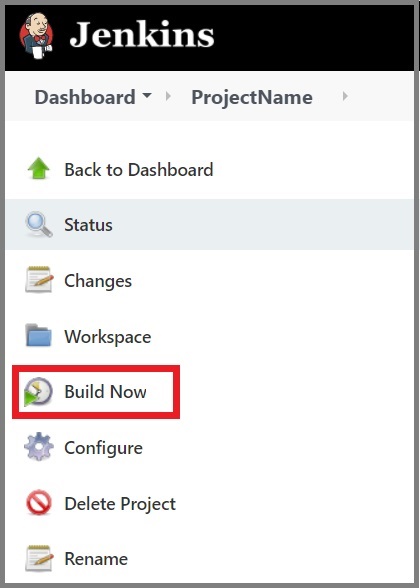420x588 pixels.
Task: Click the notepad icon beside Changes
Action: 39,280
